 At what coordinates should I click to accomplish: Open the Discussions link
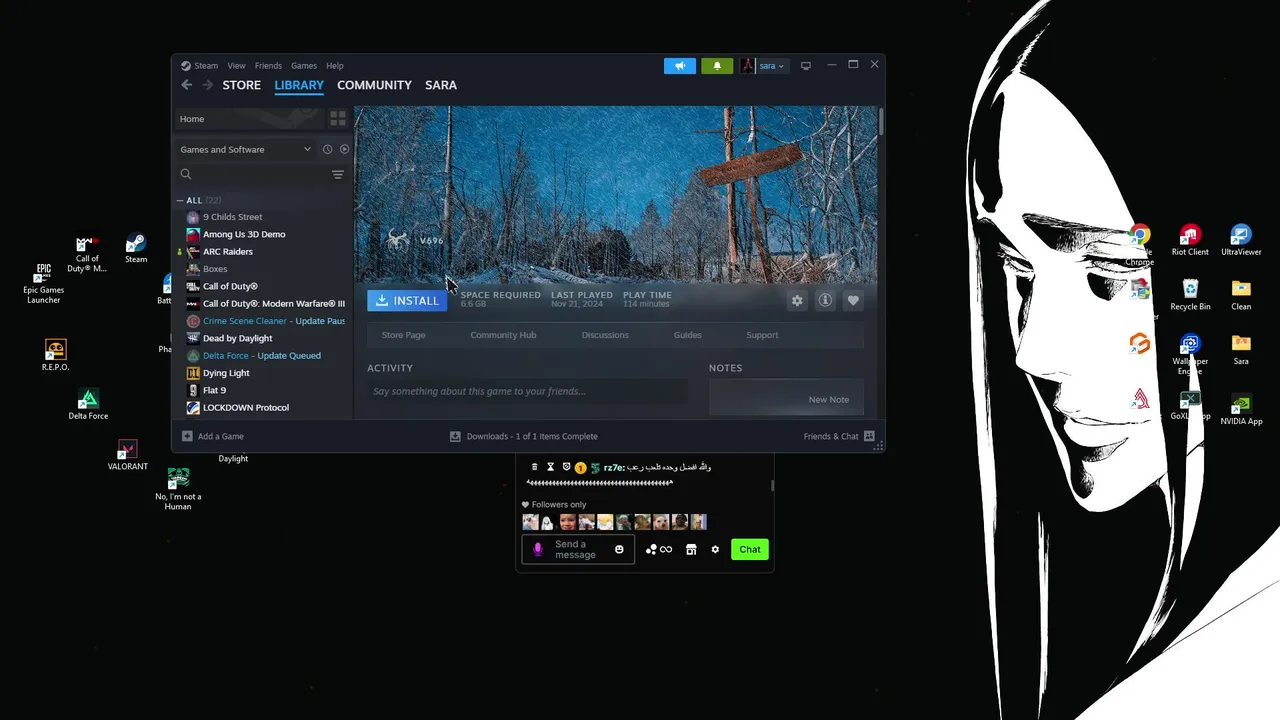[x=605, y=335]
